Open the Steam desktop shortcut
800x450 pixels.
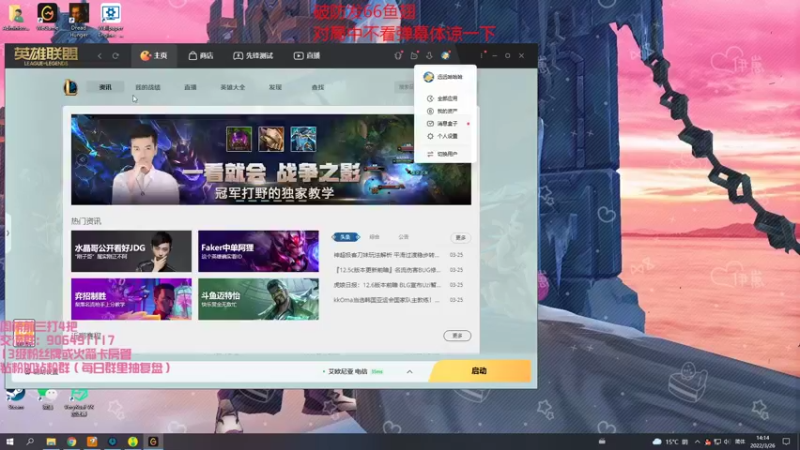click(16, 398)
